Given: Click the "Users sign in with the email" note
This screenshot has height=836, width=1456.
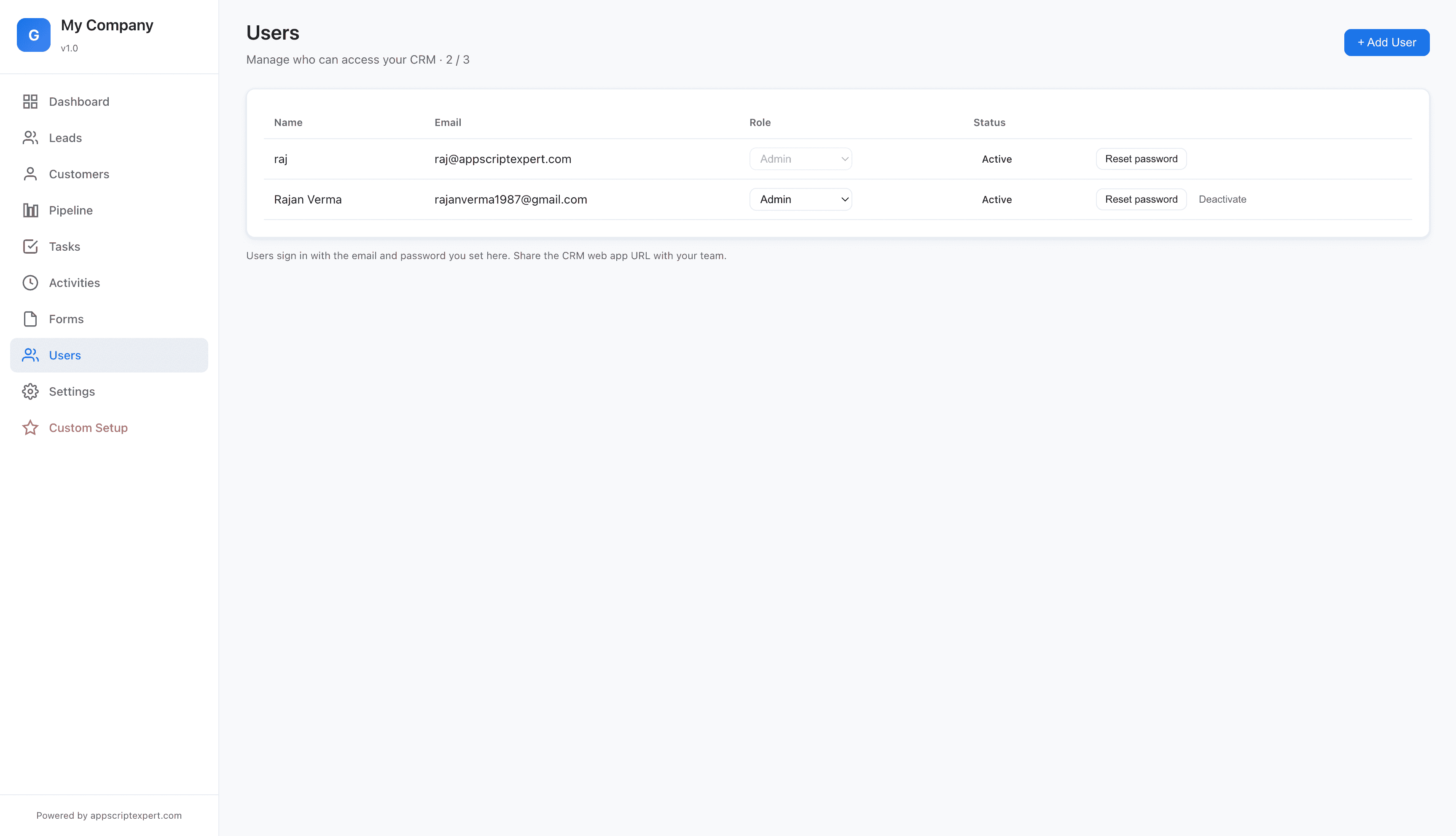Looking at the screenshot, I should tap(486, 255).
